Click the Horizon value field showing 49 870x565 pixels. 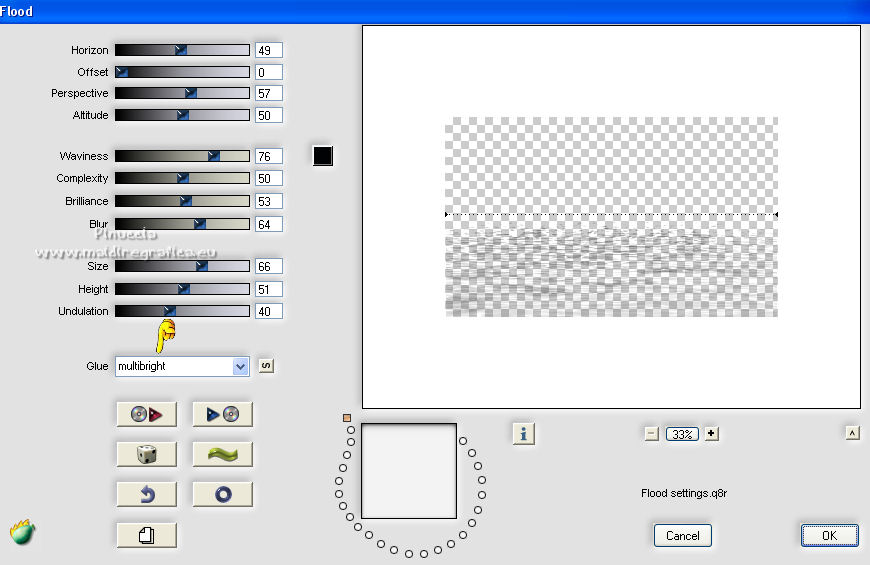tap(269, 50)
